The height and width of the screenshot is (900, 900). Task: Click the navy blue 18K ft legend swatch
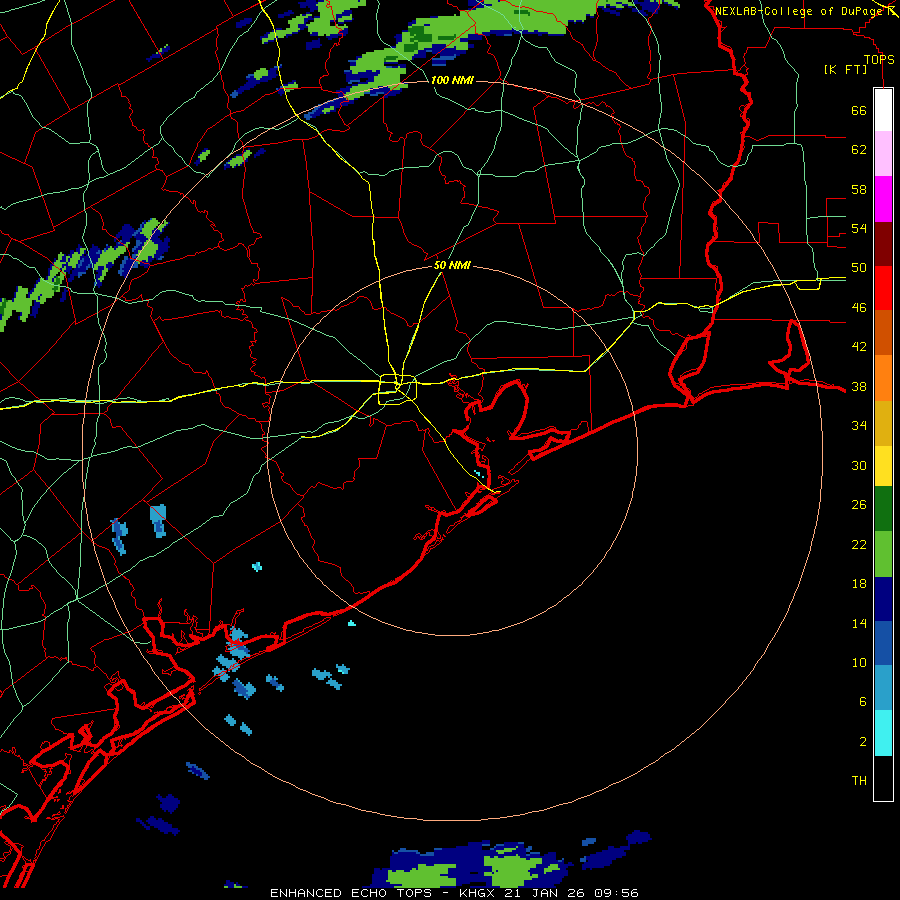coord(883,599)
